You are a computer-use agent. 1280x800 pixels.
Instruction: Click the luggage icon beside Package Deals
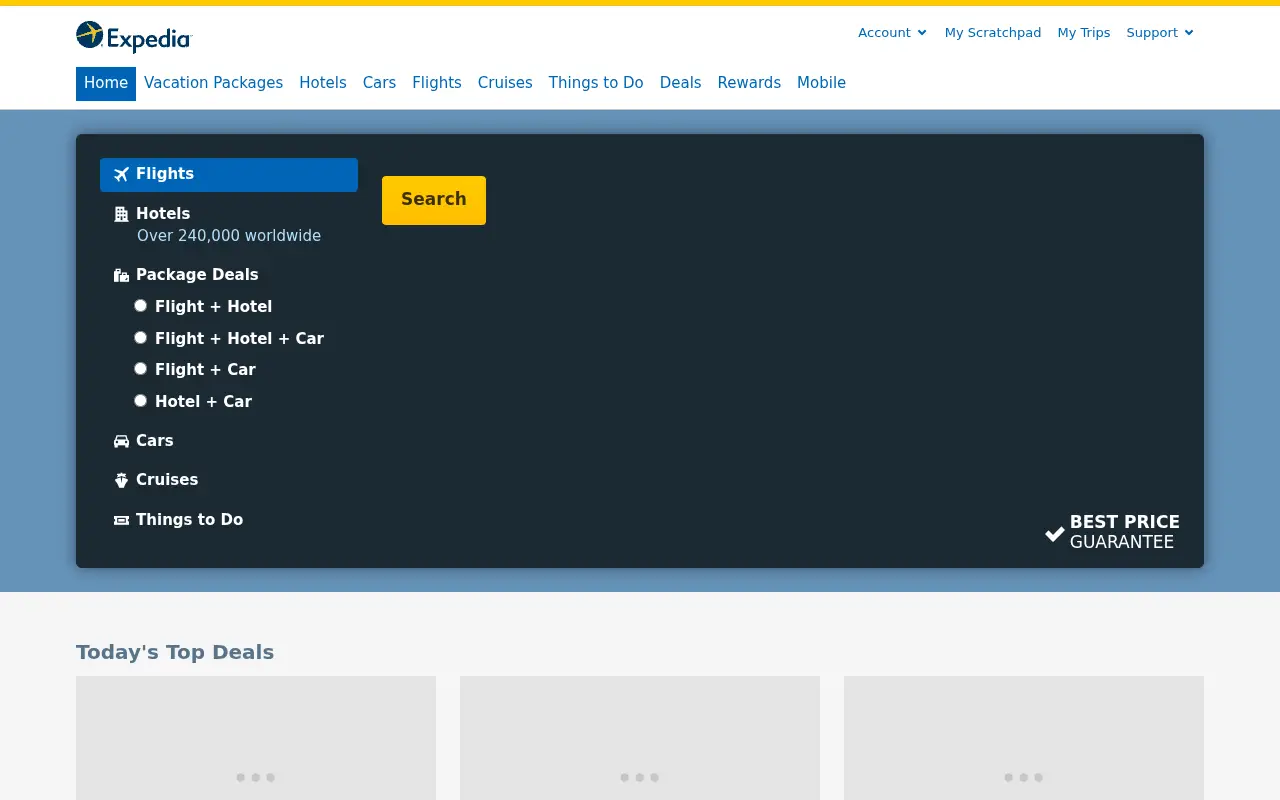coord(122,275)
